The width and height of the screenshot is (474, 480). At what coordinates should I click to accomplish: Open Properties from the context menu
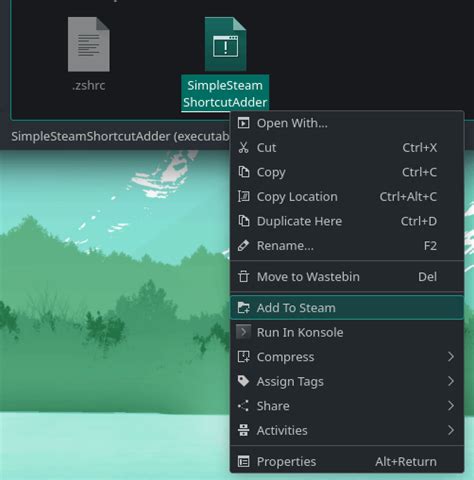point(347,462)
